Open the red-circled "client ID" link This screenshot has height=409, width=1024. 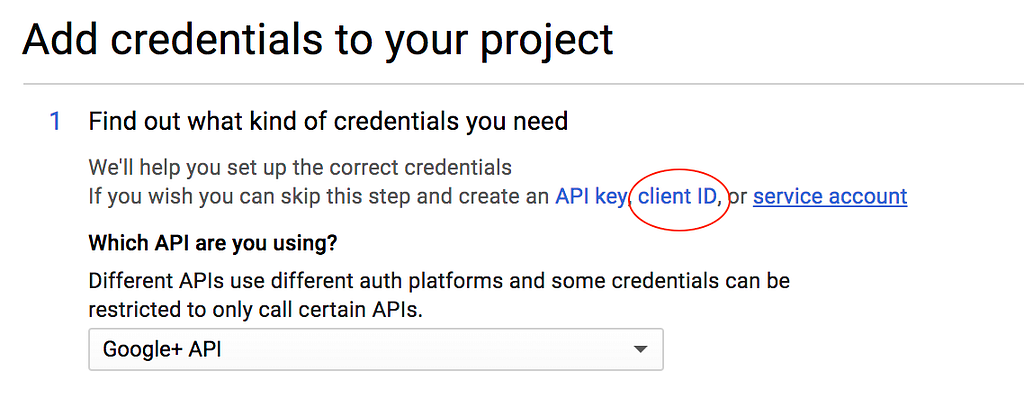677,197
